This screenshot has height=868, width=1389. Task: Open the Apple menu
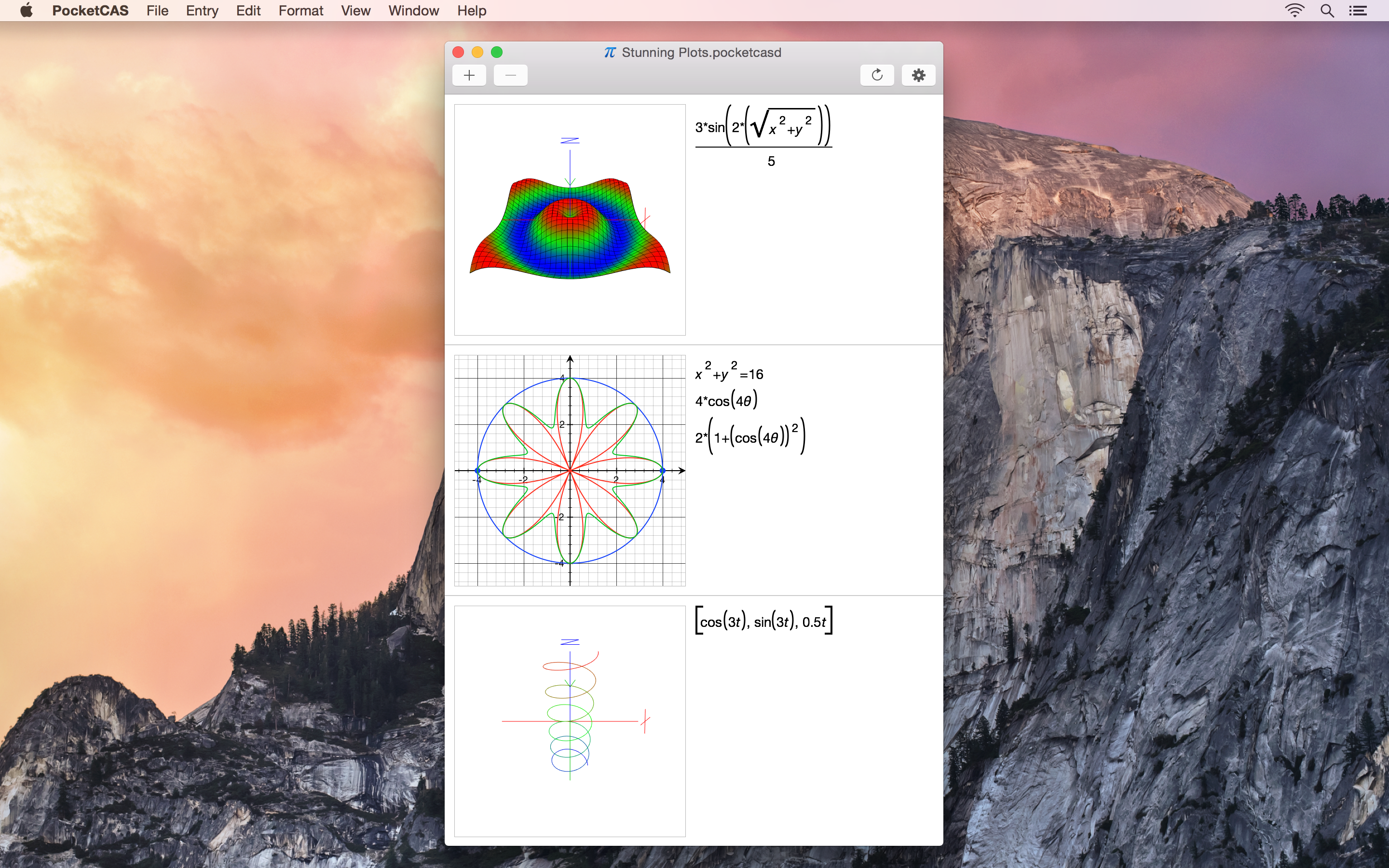[27, 10]
